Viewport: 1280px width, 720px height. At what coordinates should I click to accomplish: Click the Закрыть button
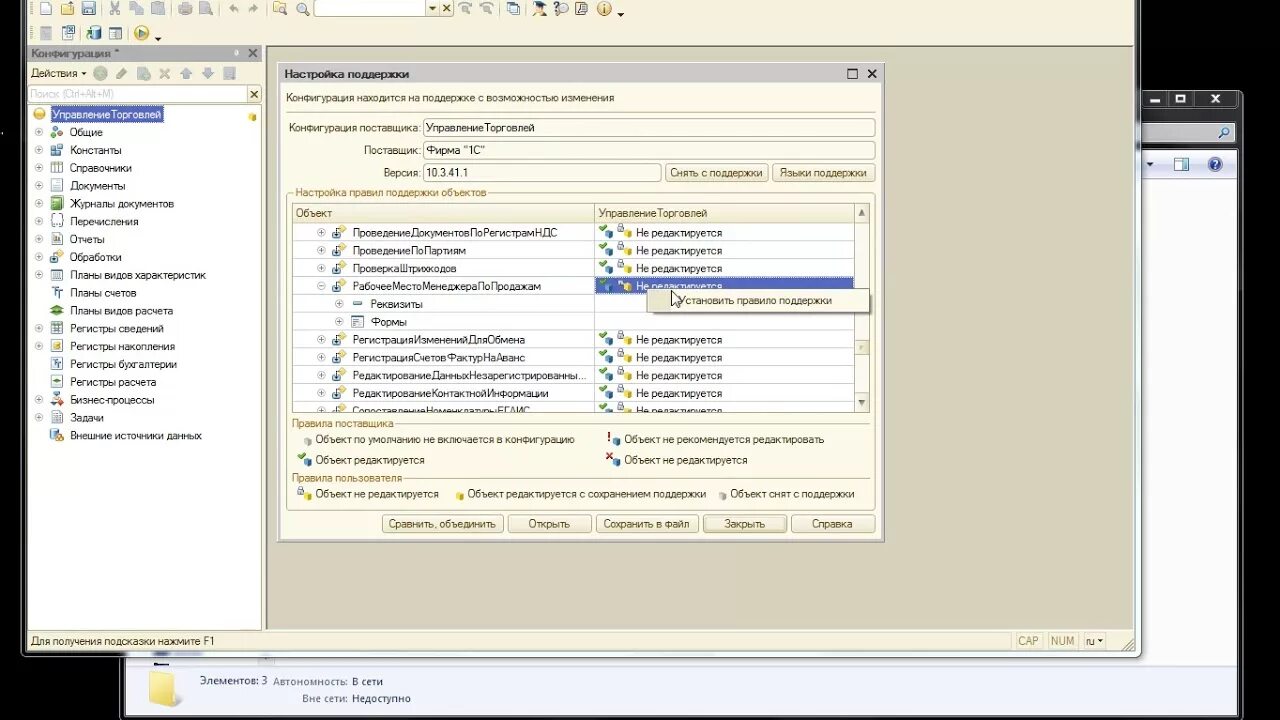click(x=744, y=523)
